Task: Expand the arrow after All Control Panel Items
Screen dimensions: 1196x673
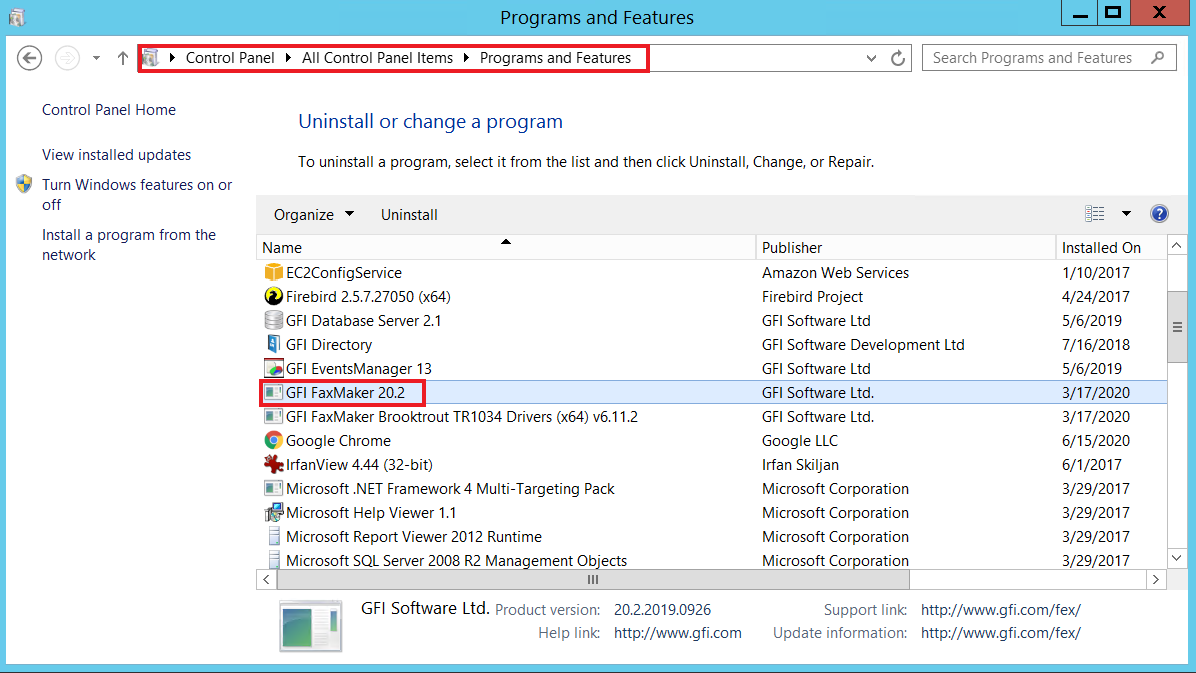Action: (466, 58)
